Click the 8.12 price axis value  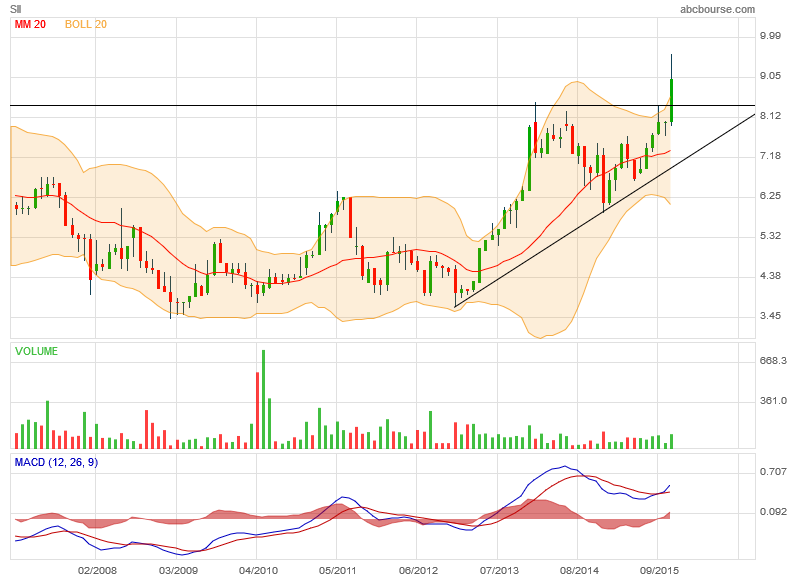click(x=770, y=116)
